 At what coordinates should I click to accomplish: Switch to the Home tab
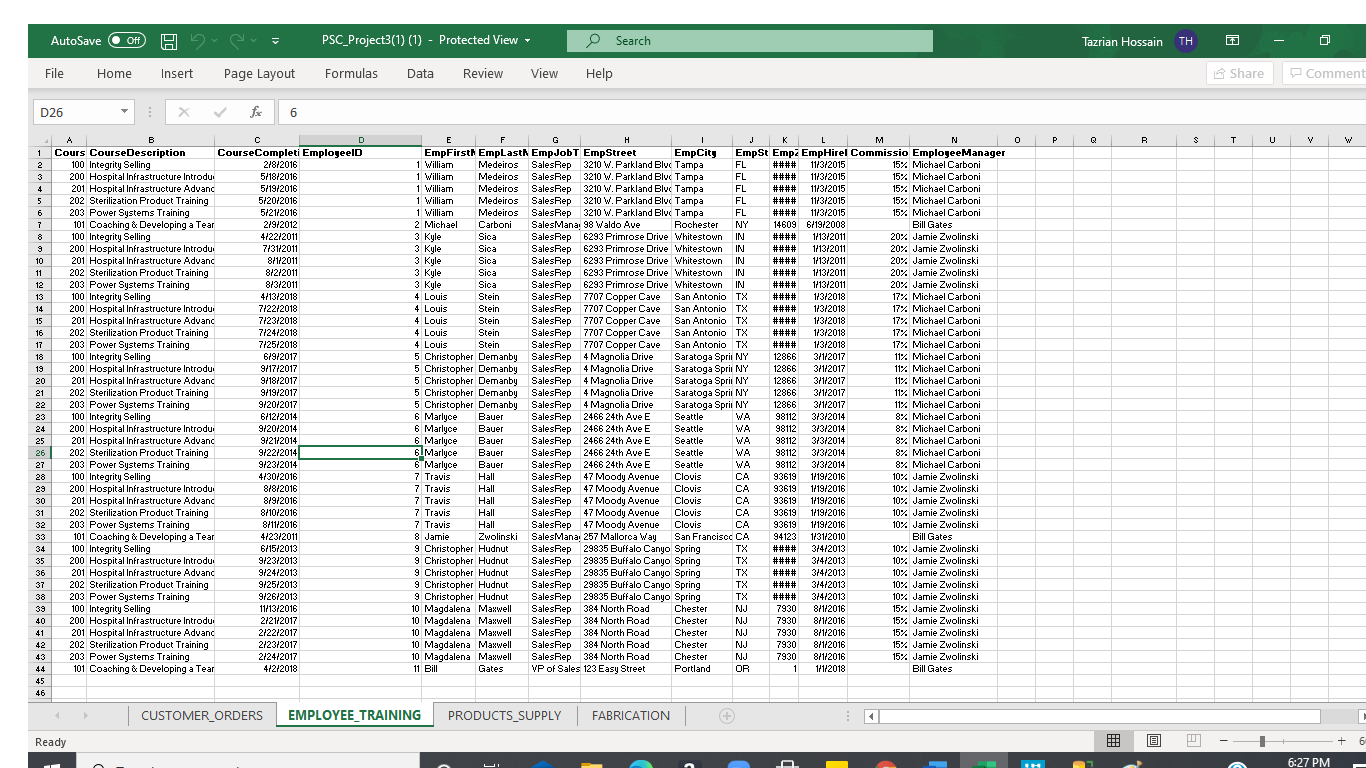coord(114,73)
